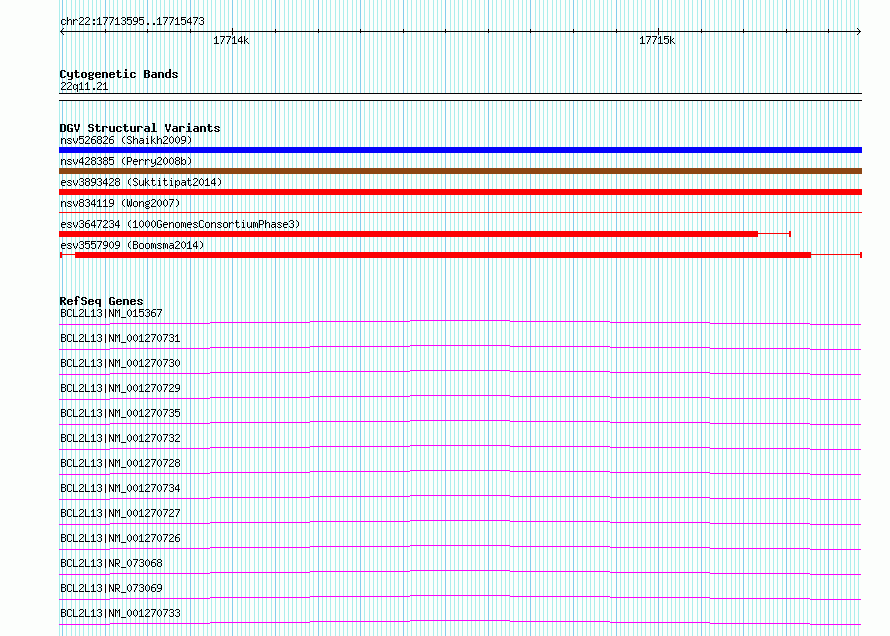Click the BCL2L13|NM_001270731 transcript label
The width and height of the screenshot is (890, 636).
coord(120,338)
